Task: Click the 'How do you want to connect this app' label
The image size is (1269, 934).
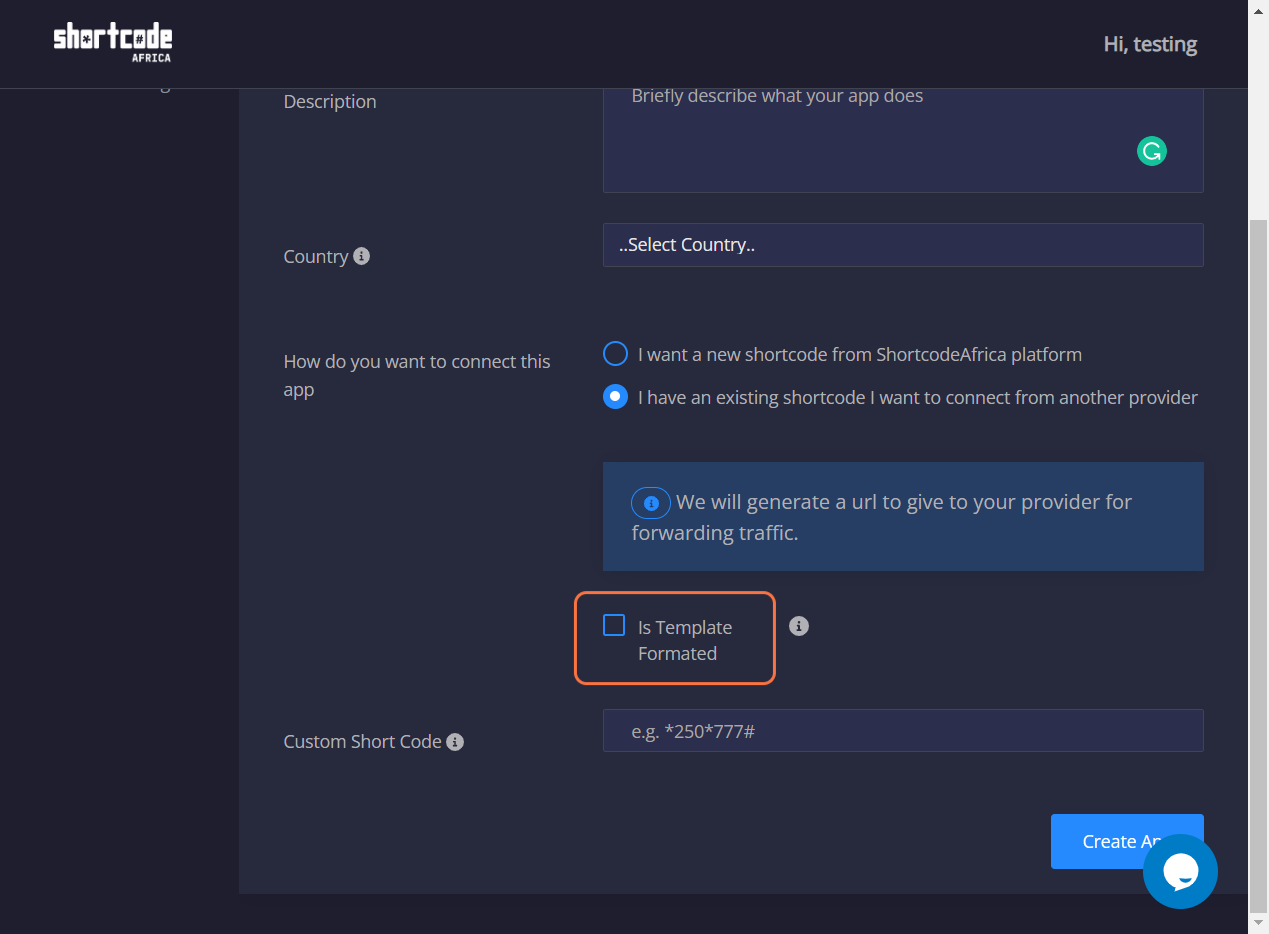Action: pyautogui.click(x=417, y=375)
